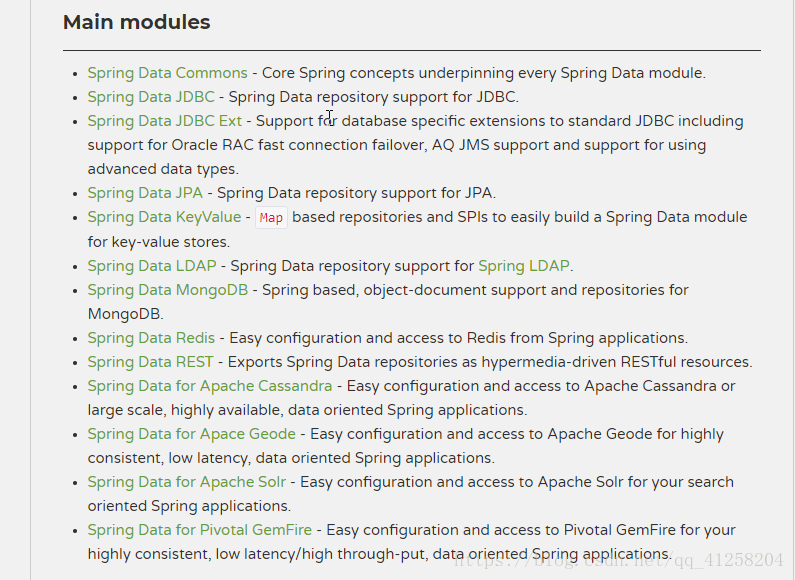
Task: Click 'hypermedia-driven RESTful resources' text
Action: click(x=616, y=362)
